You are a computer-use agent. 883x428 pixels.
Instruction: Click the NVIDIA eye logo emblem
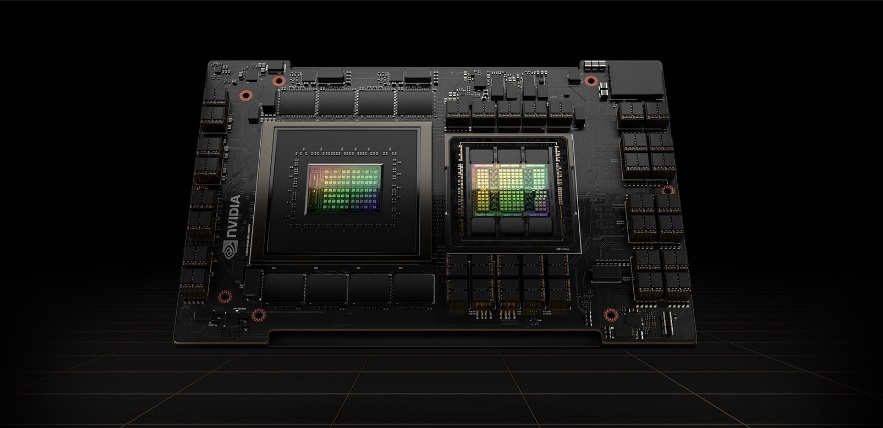pyautogui.click(x=230, y=249)
